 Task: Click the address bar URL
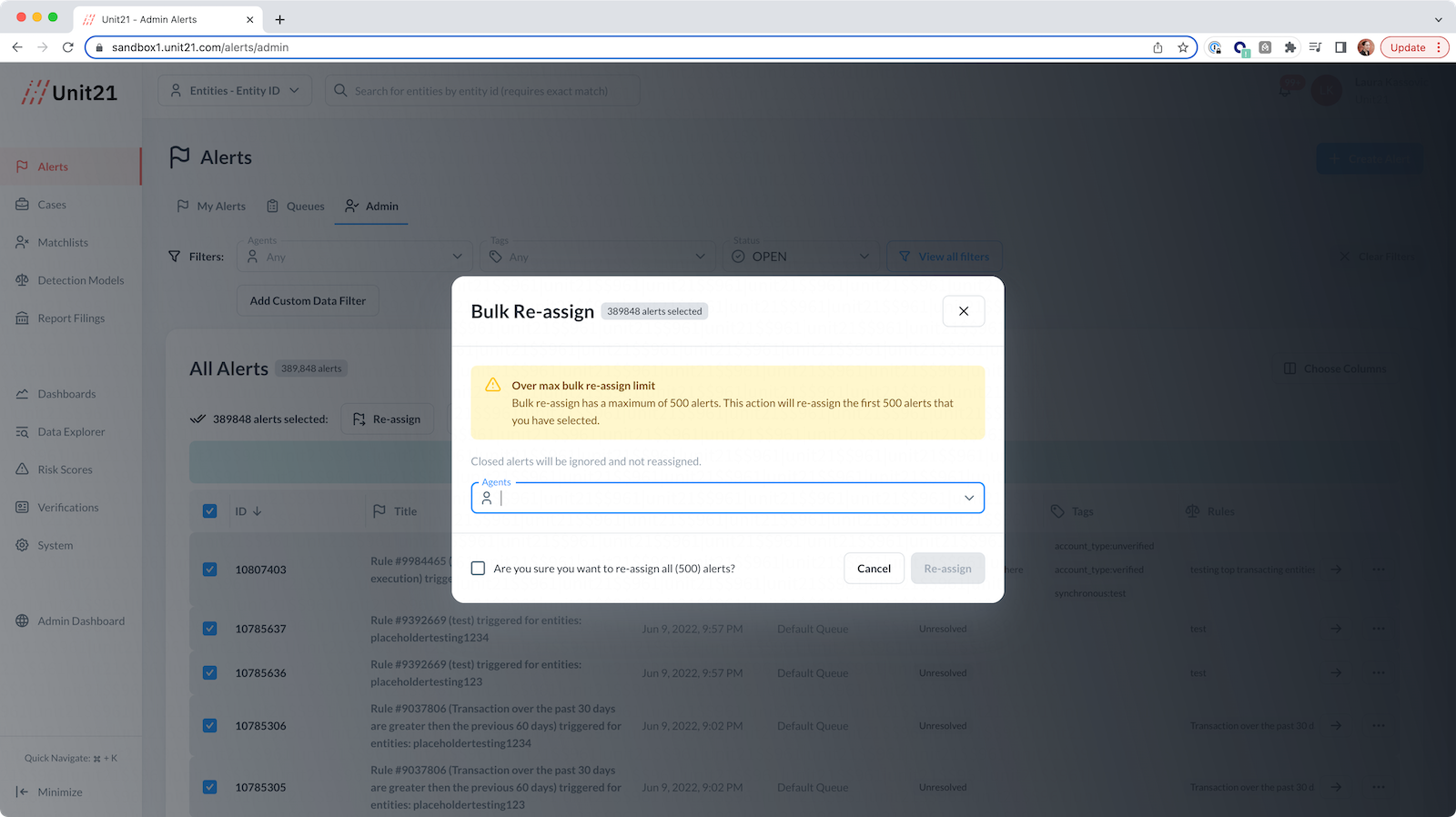pyautogui.click(x=200, y=47)
